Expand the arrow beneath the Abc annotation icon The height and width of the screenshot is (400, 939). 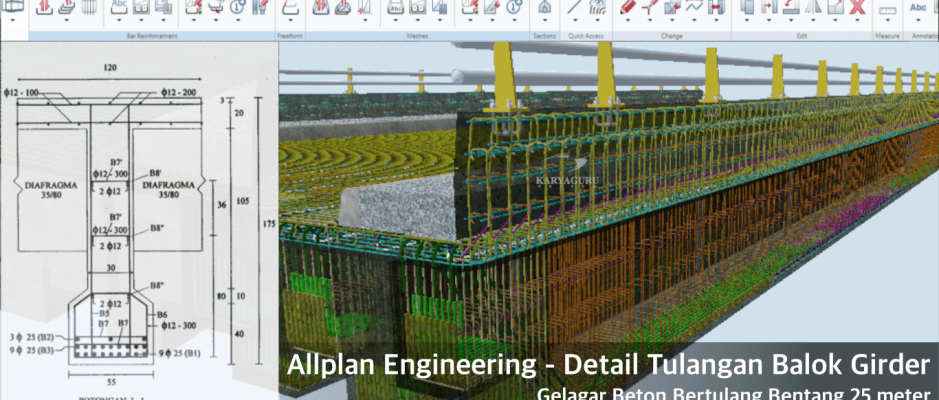918,21
